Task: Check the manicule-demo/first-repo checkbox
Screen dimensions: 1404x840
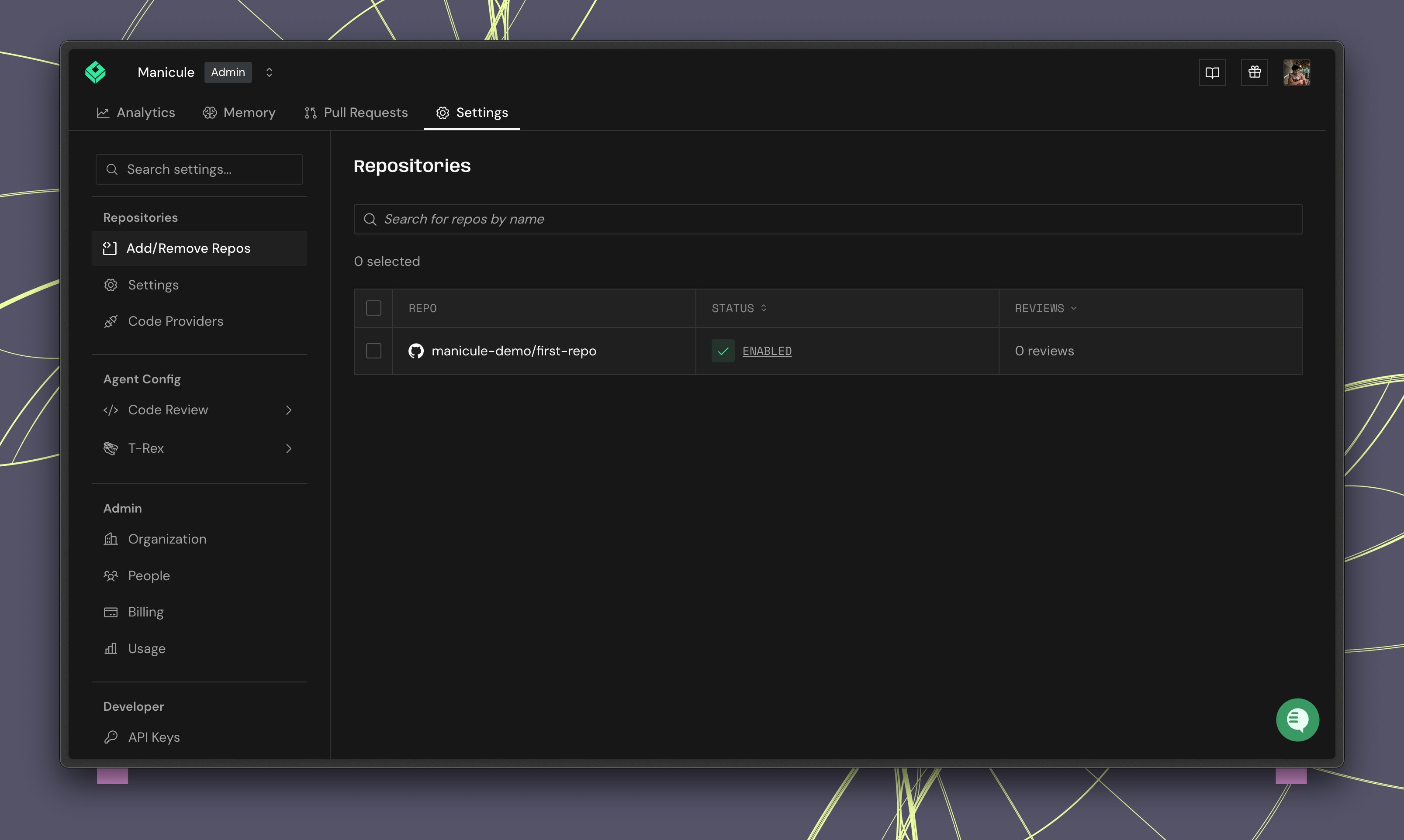Action: (x=373, y=351)
